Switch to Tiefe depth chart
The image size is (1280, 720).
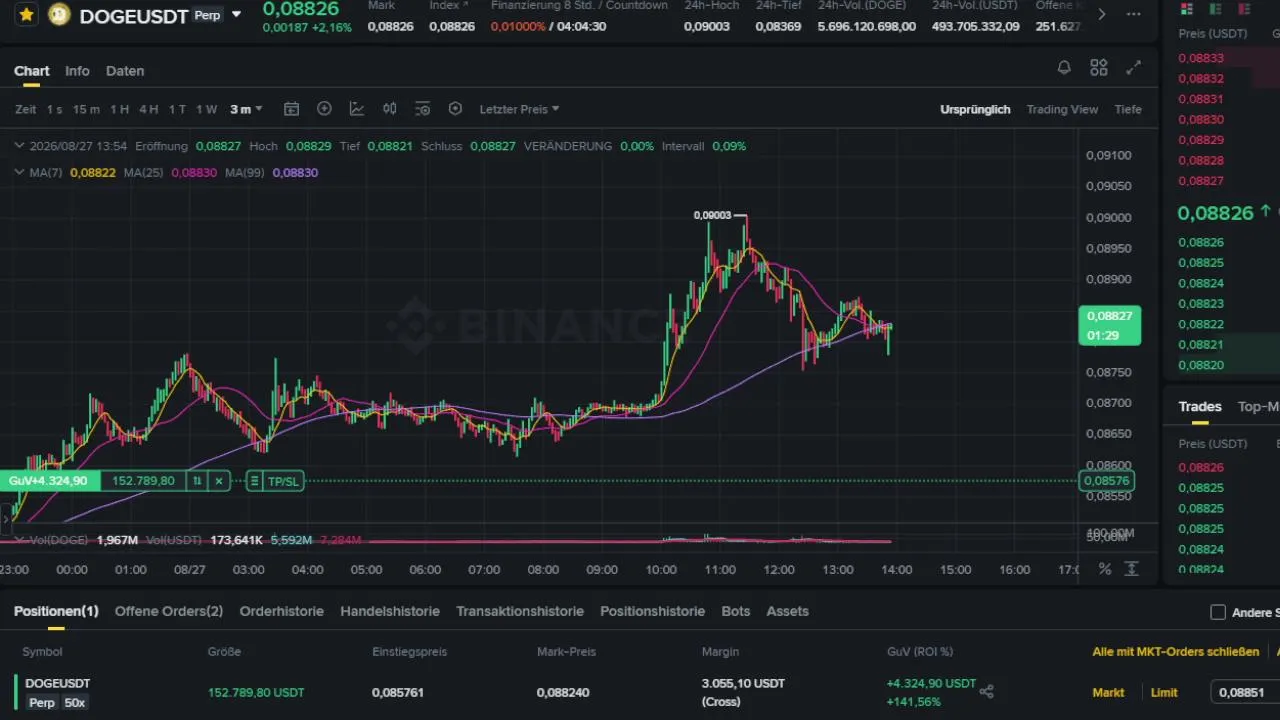1128,109
